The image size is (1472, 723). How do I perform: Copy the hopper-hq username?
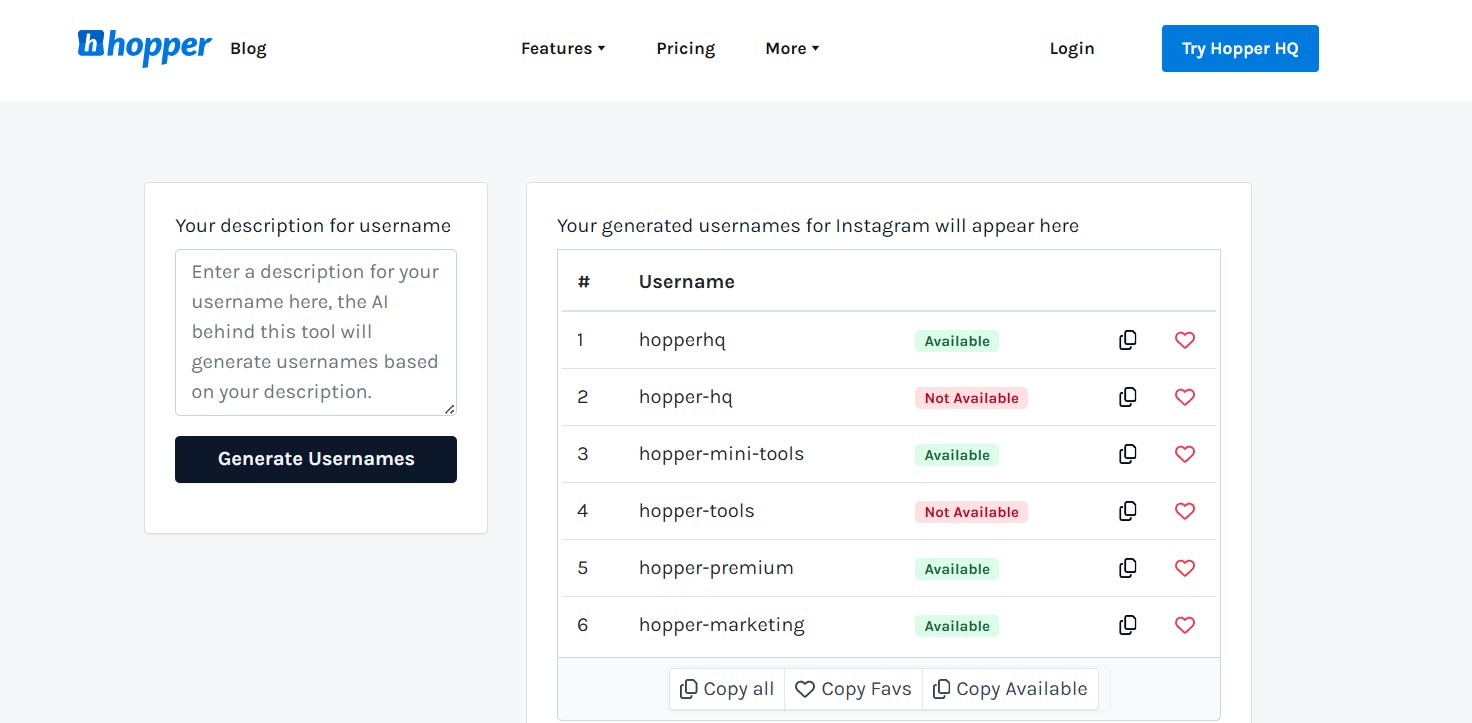pyautogui.click(x=1127, y=397)
